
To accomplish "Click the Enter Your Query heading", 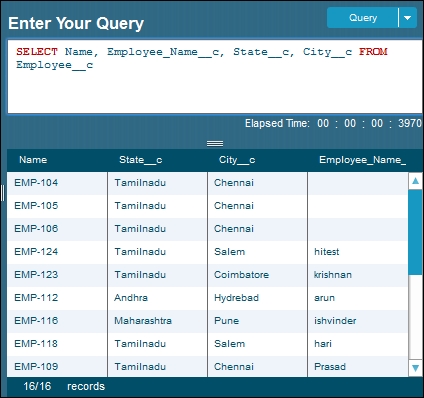I will coord(76,23).
